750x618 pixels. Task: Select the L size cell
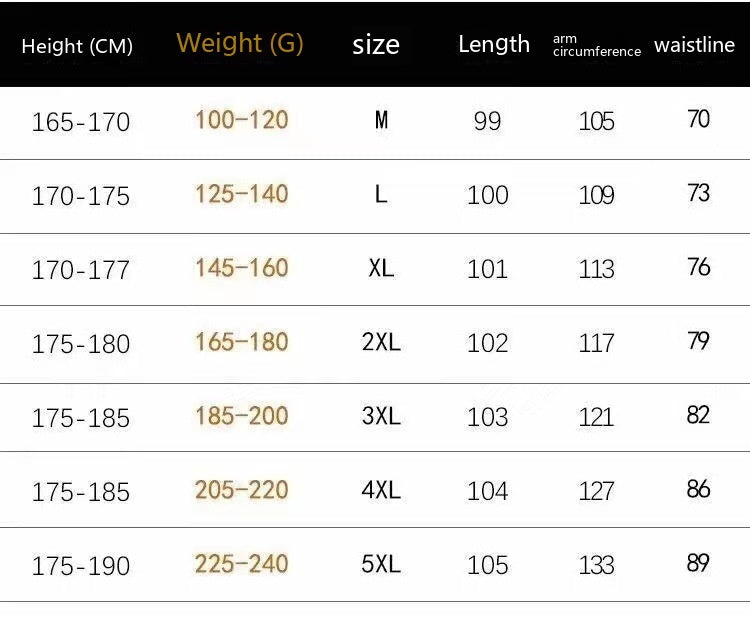point(381,195)
